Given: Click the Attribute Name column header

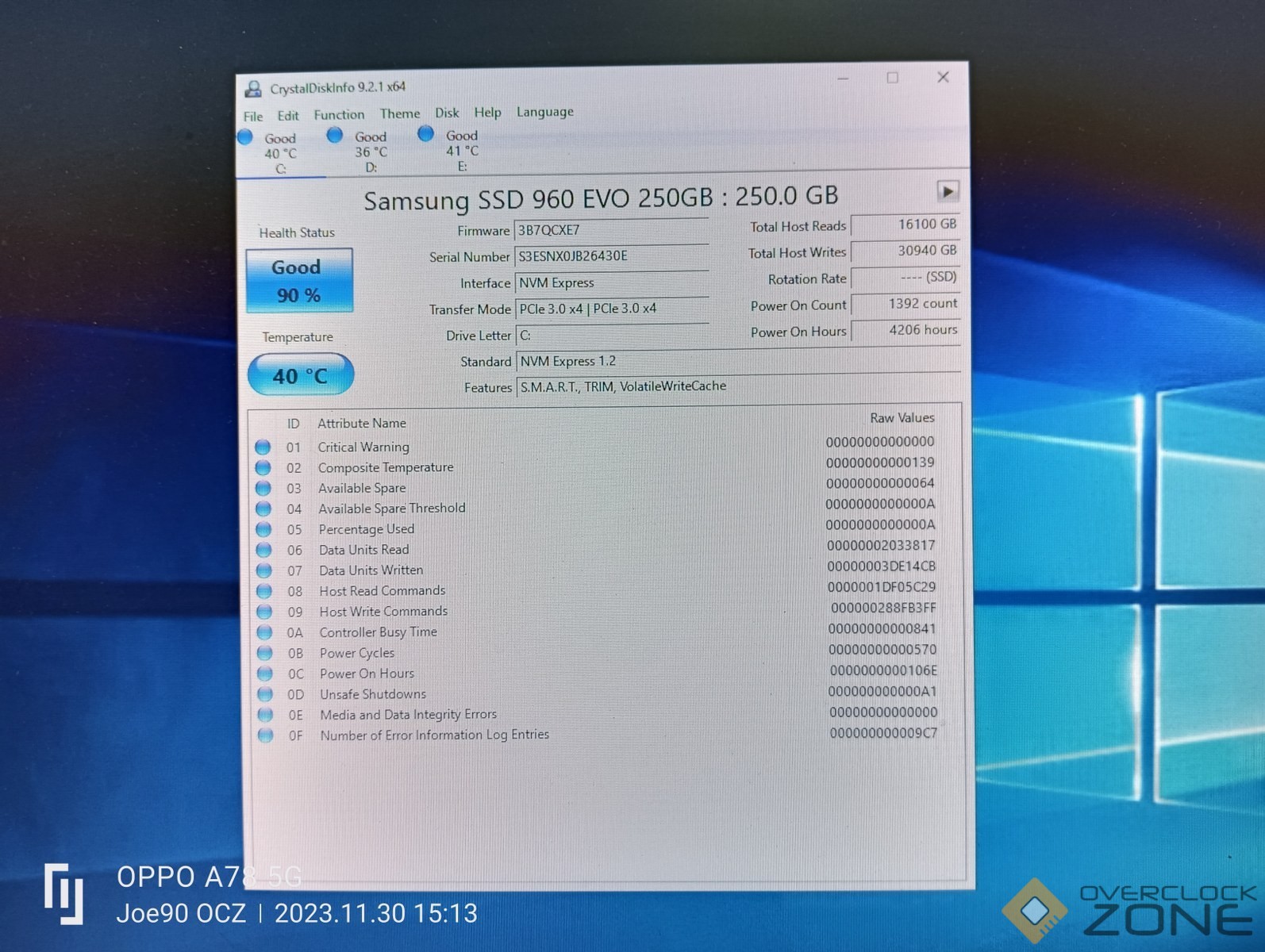Looking at the screenshot, I should click(x=362, y=423).
